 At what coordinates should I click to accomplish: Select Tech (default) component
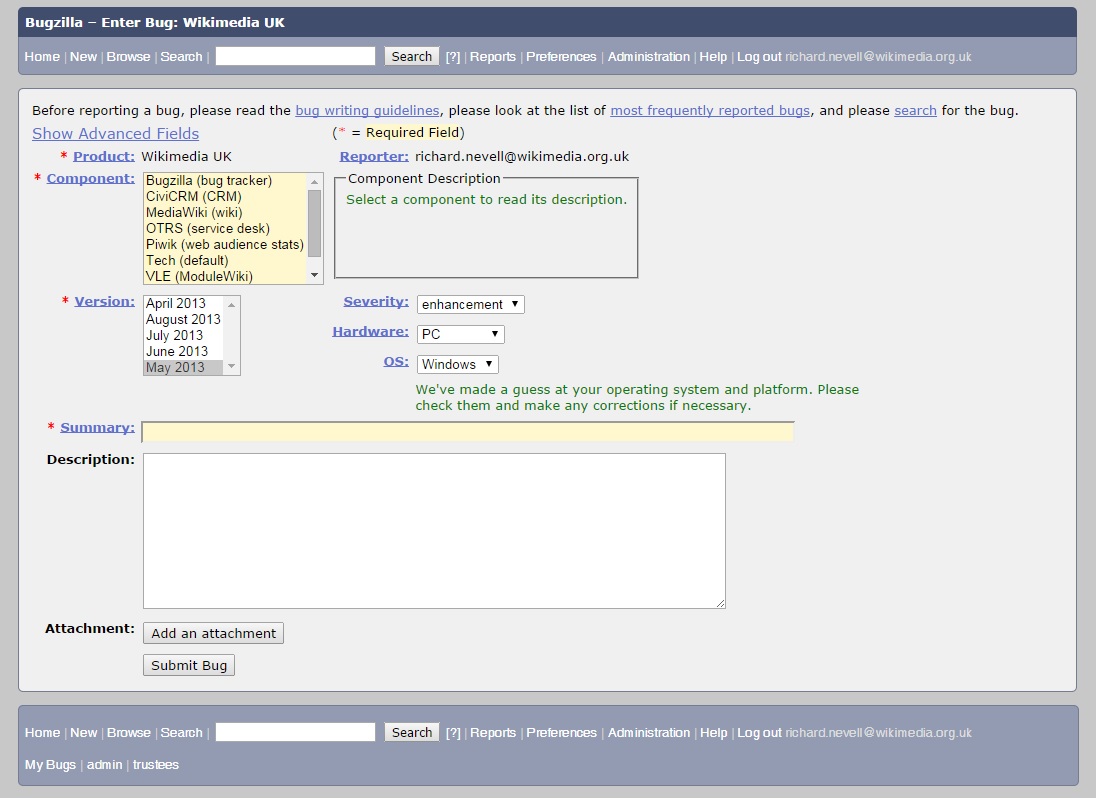point(224,261)
